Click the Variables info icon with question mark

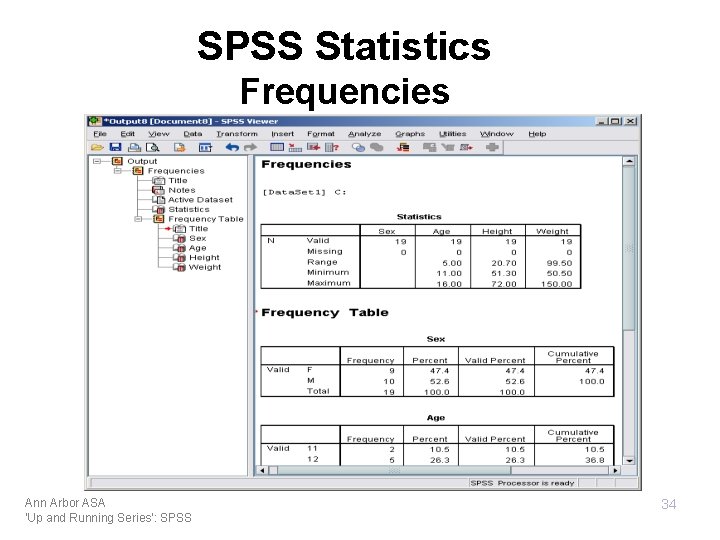tap(332, 147)
